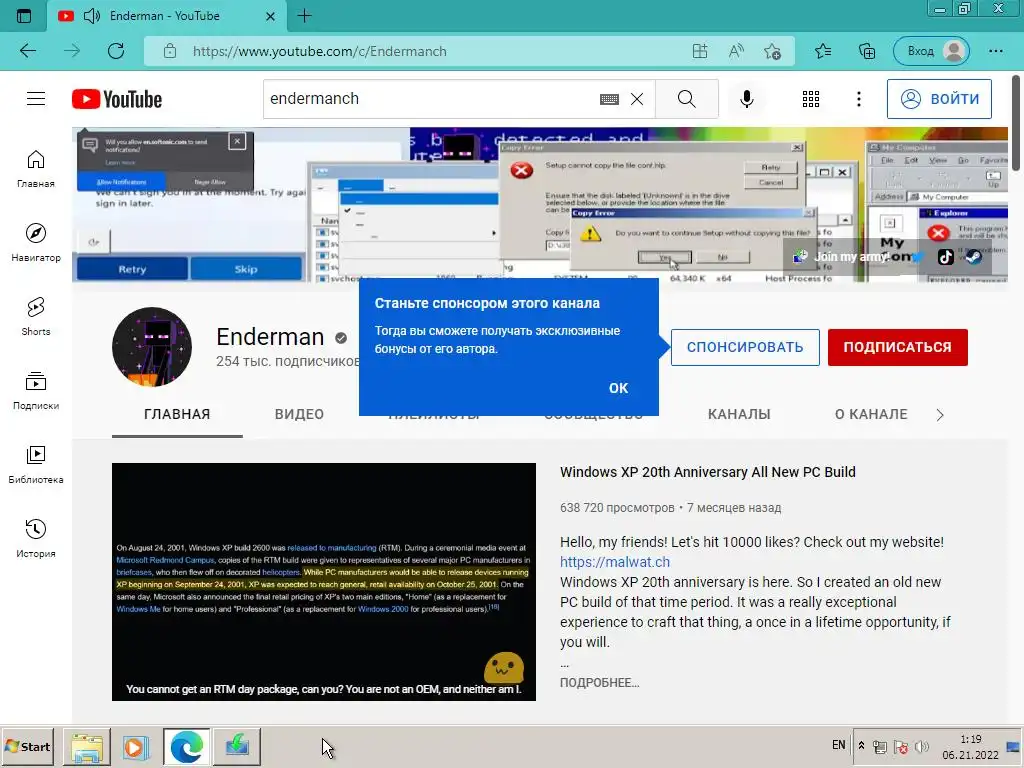Screen dimensions: 1024x768
Task: Expand description with ПОДРОБНЕЕ
Action: (600, 682)
